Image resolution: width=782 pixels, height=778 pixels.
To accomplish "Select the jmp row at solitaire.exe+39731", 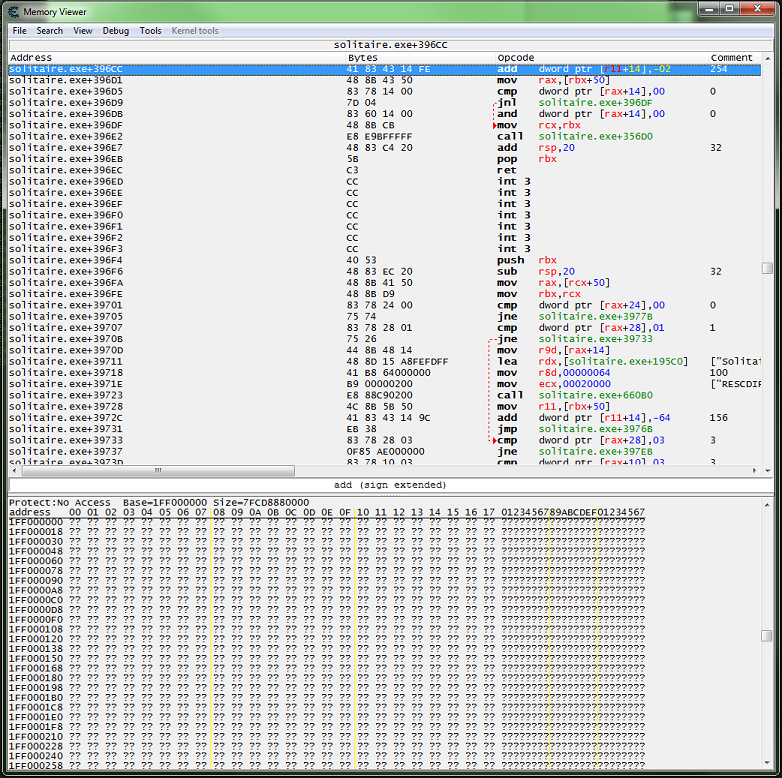I will click(385, 429).
